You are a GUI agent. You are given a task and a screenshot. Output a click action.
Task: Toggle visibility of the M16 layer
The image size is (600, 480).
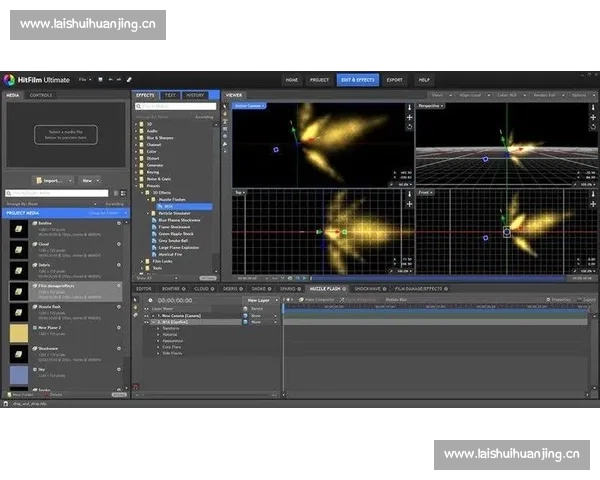tap(136, 322)
